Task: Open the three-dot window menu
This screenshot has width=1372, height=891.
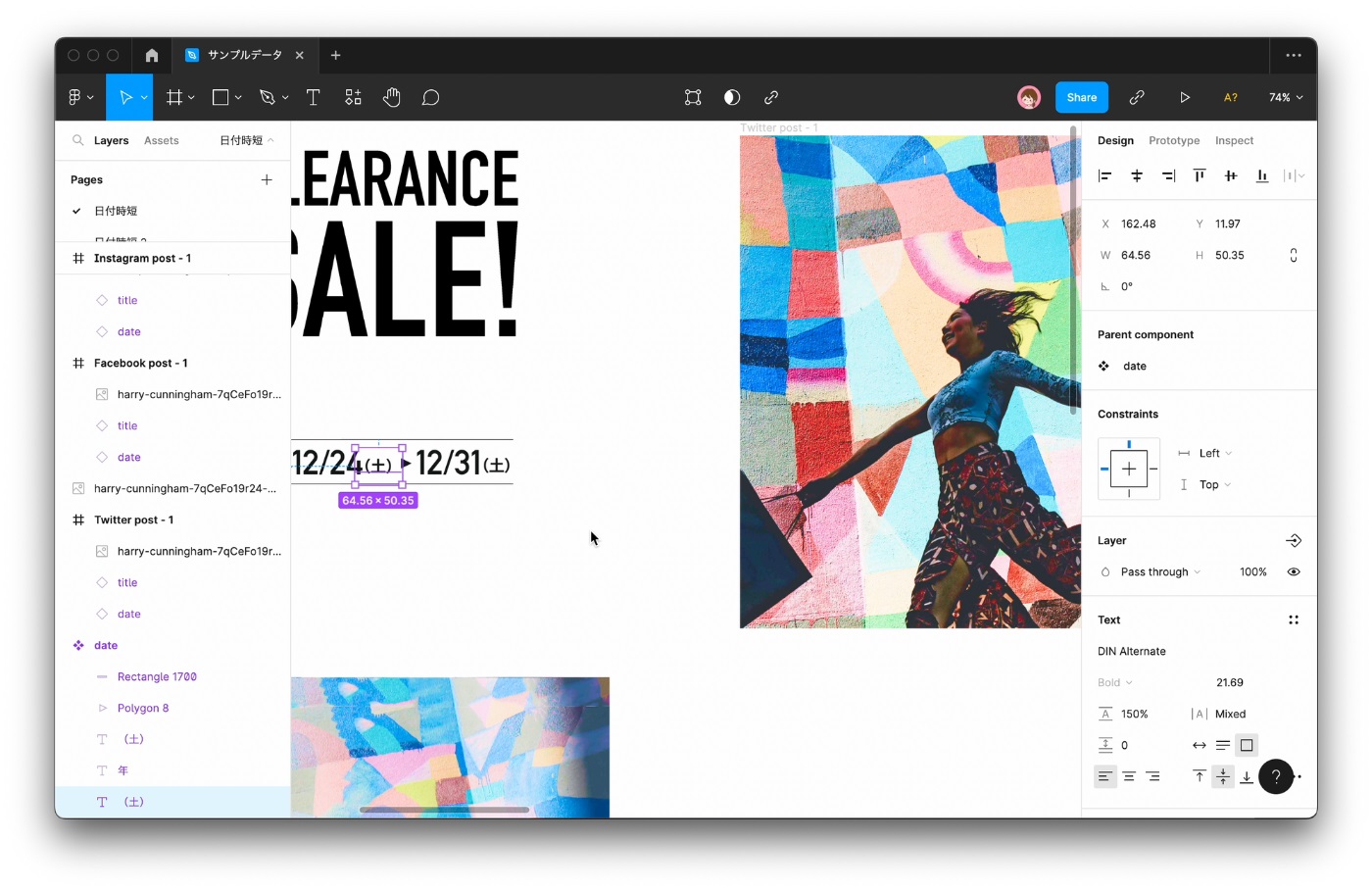Action: [1294, 55]
